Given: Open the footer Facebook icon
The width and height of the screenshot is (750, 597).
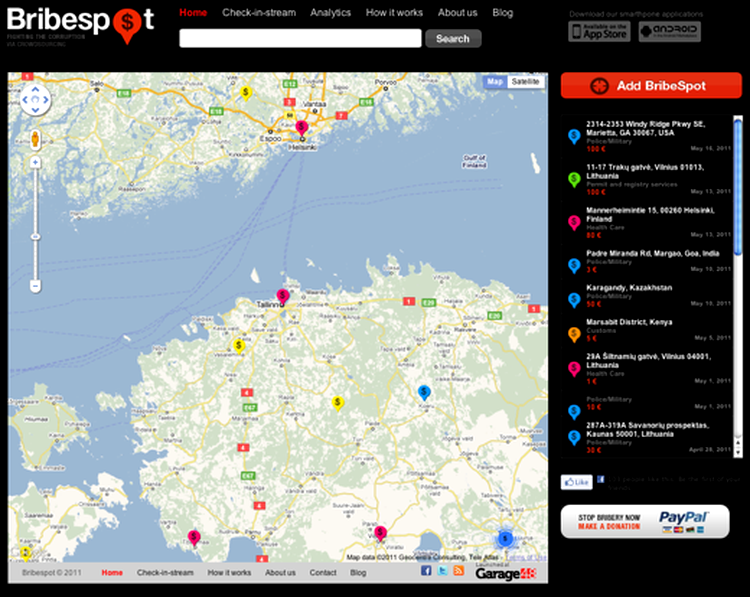Looking at the screenshot, I should point(426,570).
